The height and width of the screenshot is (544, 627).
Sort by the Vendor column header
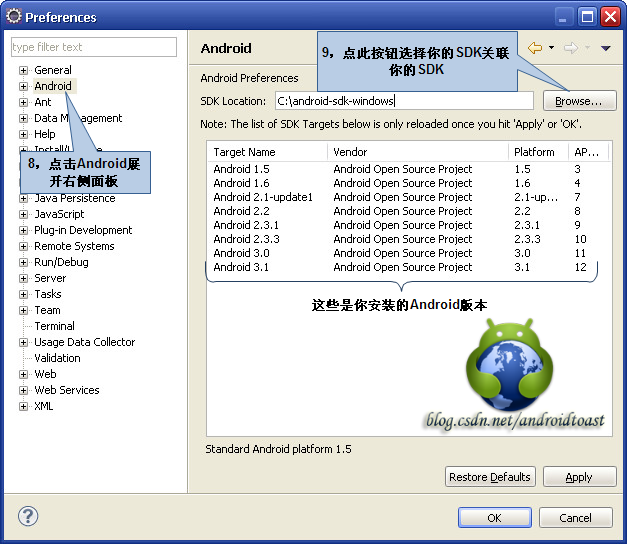pyautogui.click(x=418, y=152)
